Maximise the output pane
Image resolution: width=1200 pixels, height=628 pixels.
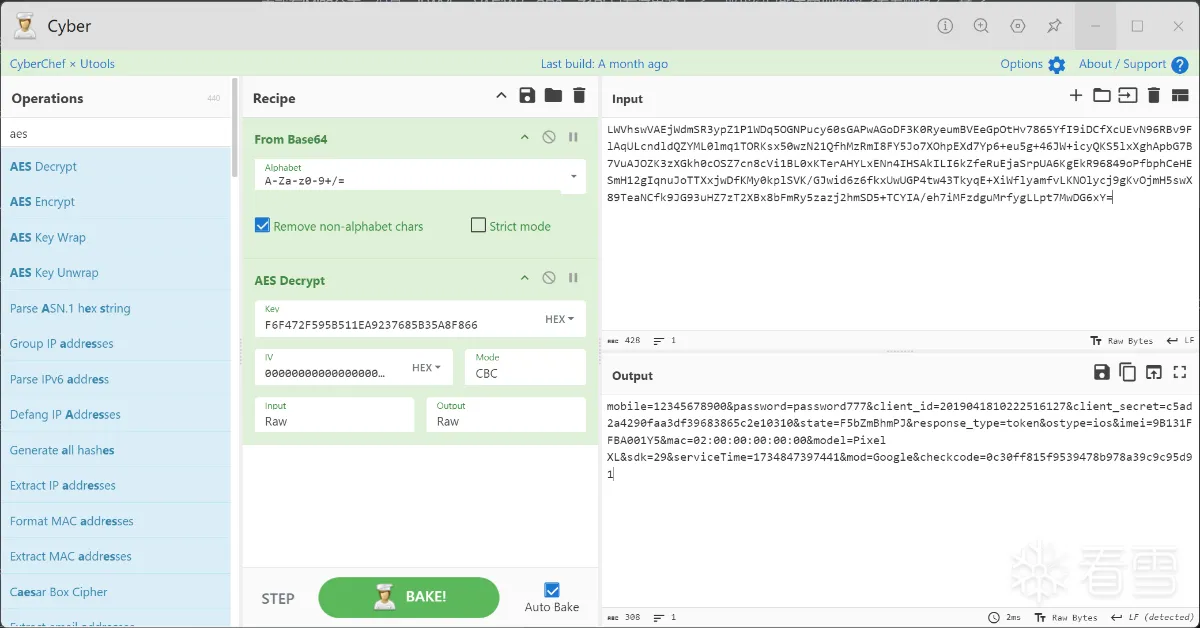point(1180,373)
